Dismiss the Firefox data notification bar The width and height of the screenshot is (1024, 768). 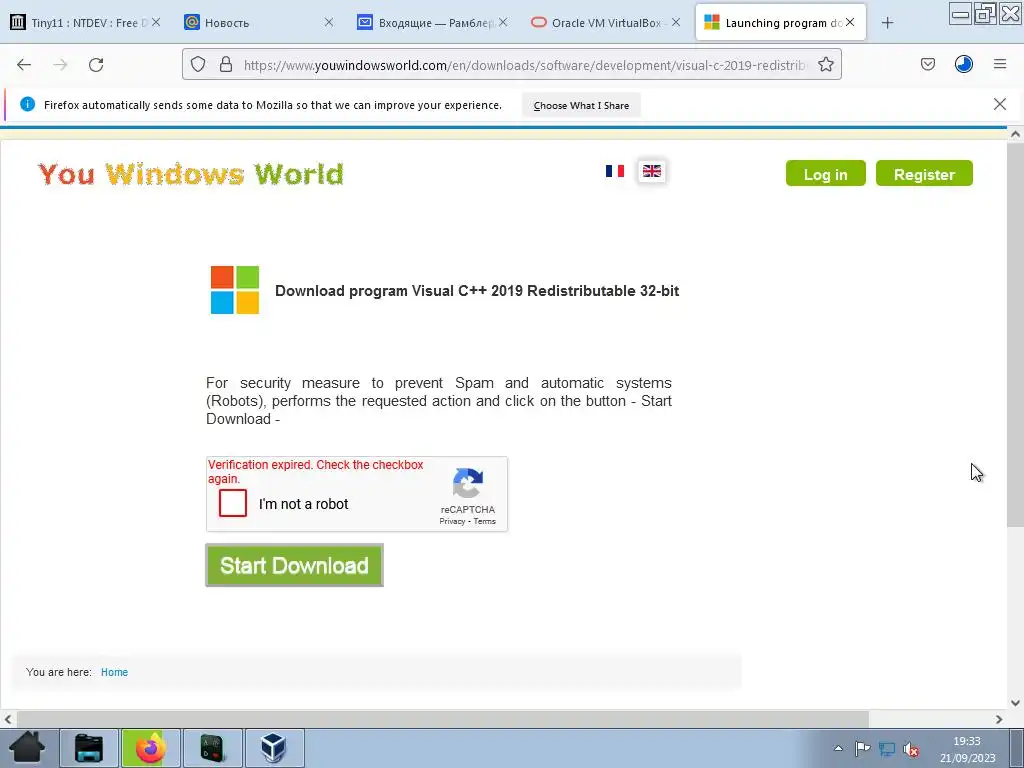pyautogui.click(x=999, y=104)
